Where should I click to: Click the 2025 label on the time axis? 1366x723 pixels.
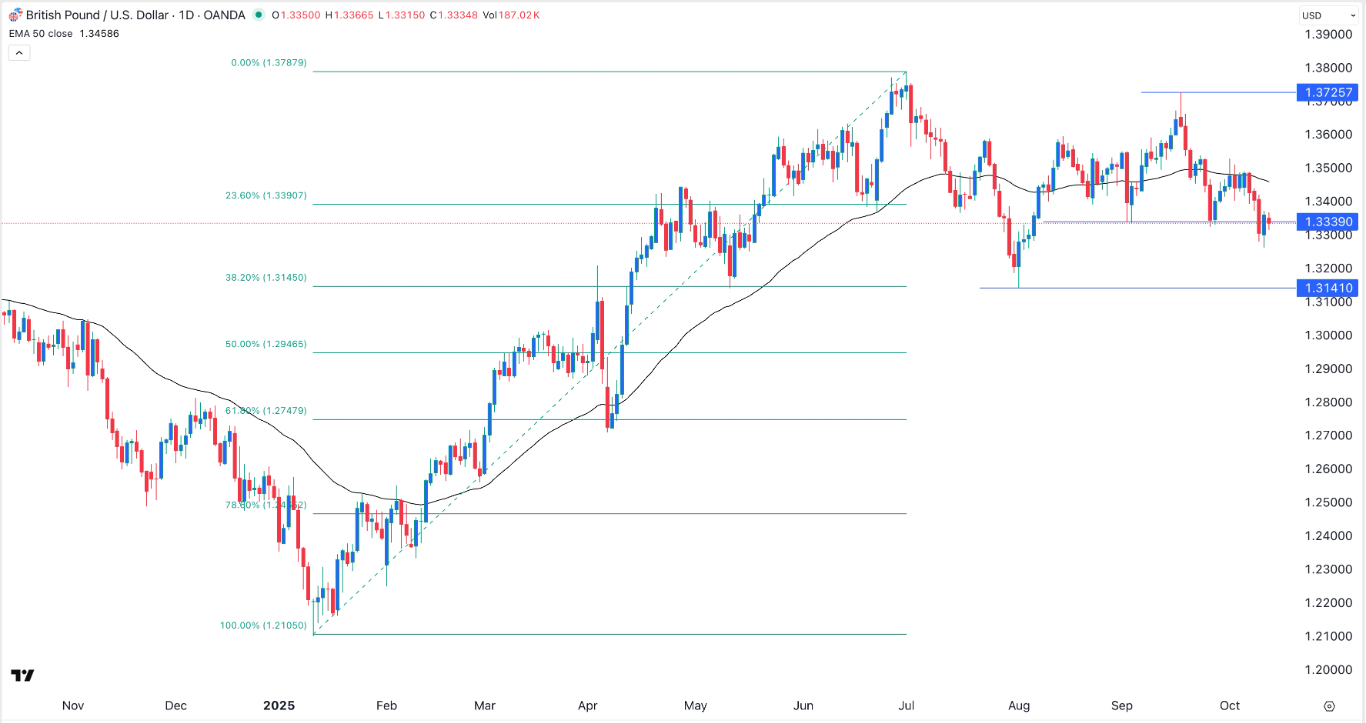[x=278, y=705]
